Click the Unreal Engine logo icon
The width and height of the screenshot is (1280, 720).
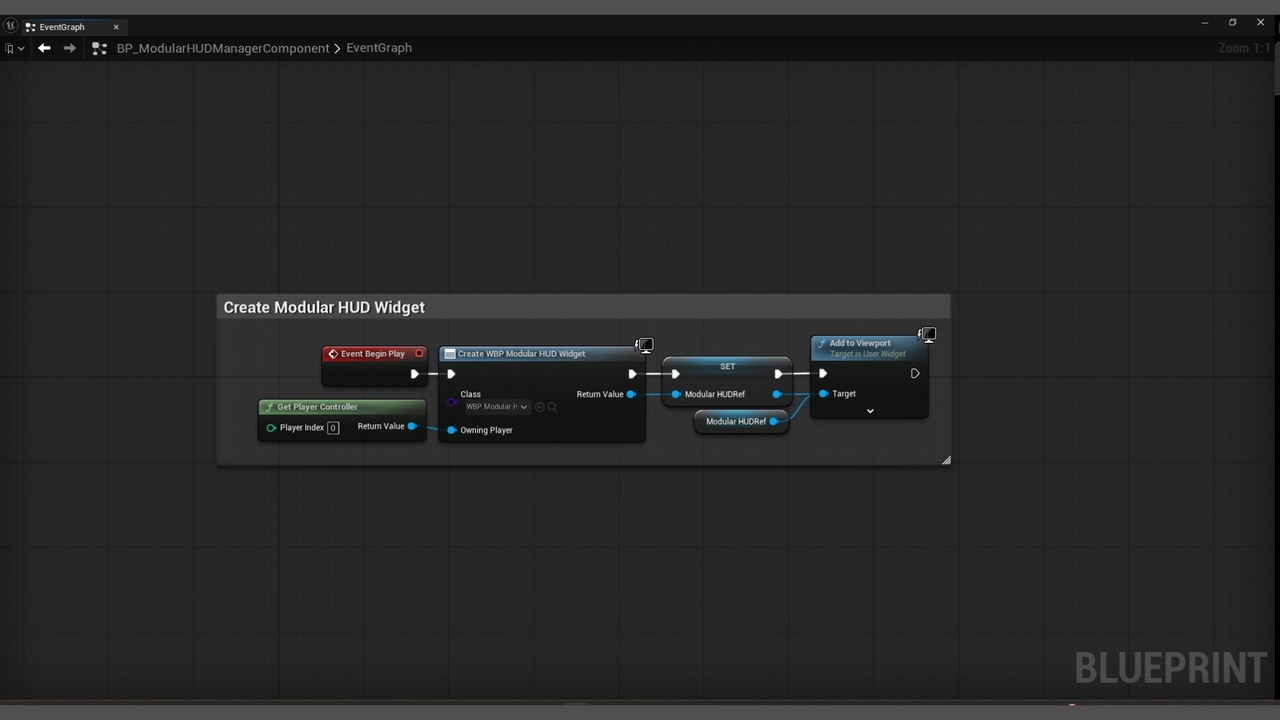coord(11,26)
